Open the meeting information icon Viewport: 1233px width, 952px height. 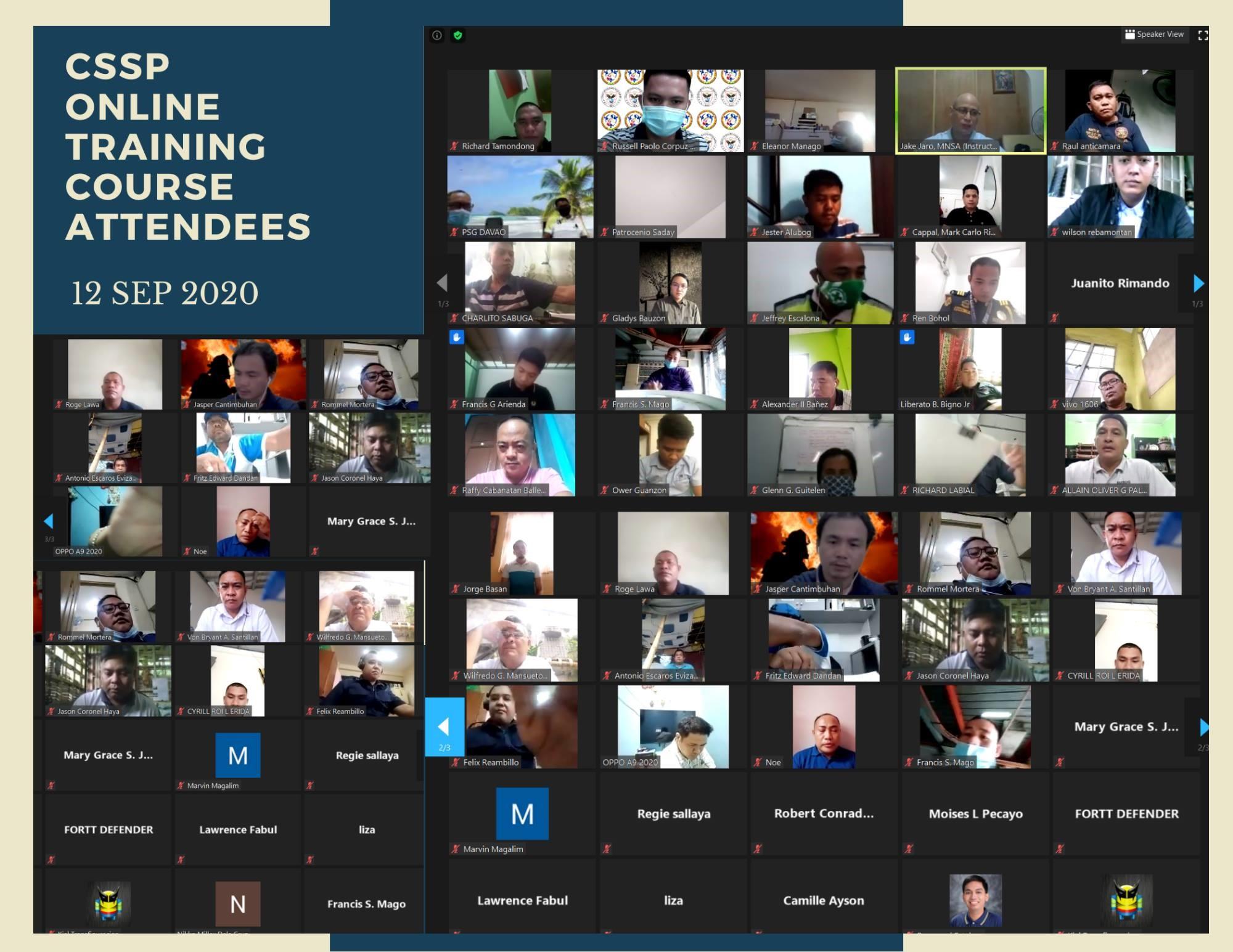tap(437, 35)
